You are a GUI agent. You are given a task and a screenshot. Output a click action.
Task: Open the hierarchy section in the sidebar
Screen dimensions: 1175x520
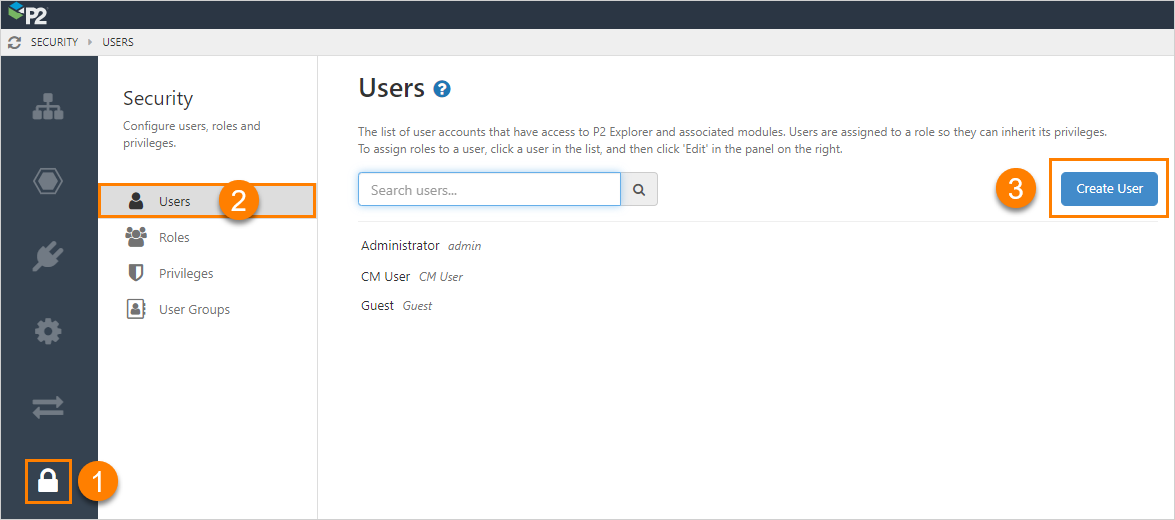coord(48,108)
